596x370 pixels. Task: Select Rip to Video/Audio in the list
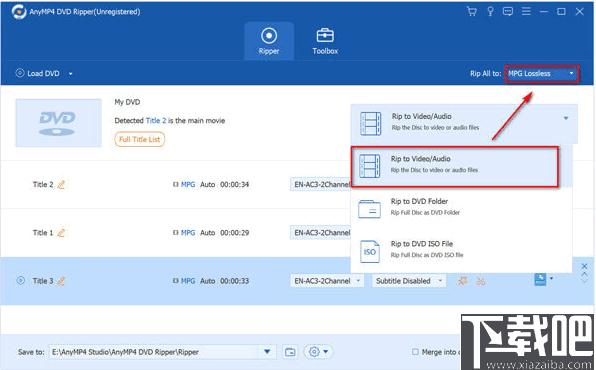(455, 167)
